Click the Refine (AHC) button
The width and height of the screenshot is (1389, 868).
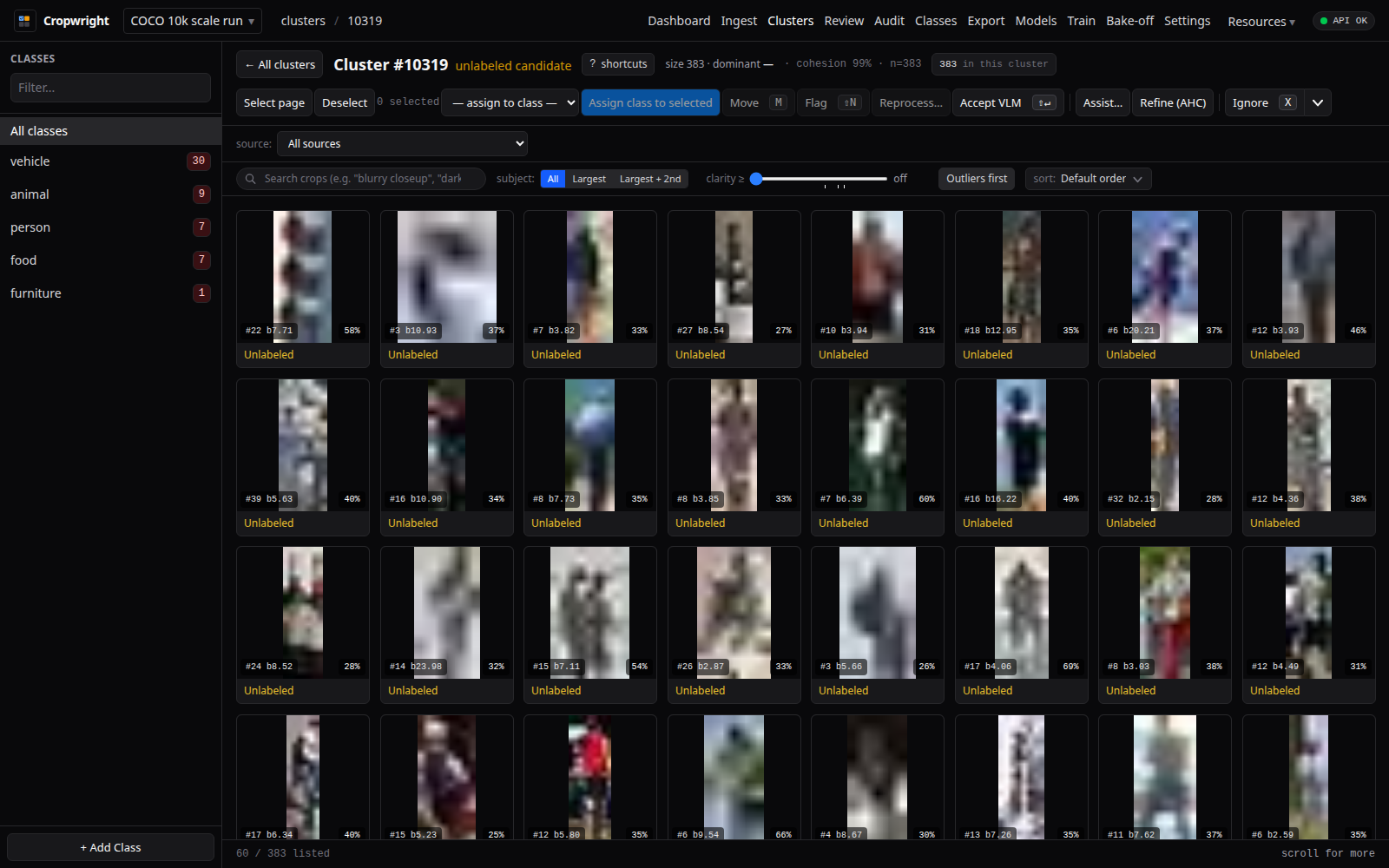(1173, 102)
